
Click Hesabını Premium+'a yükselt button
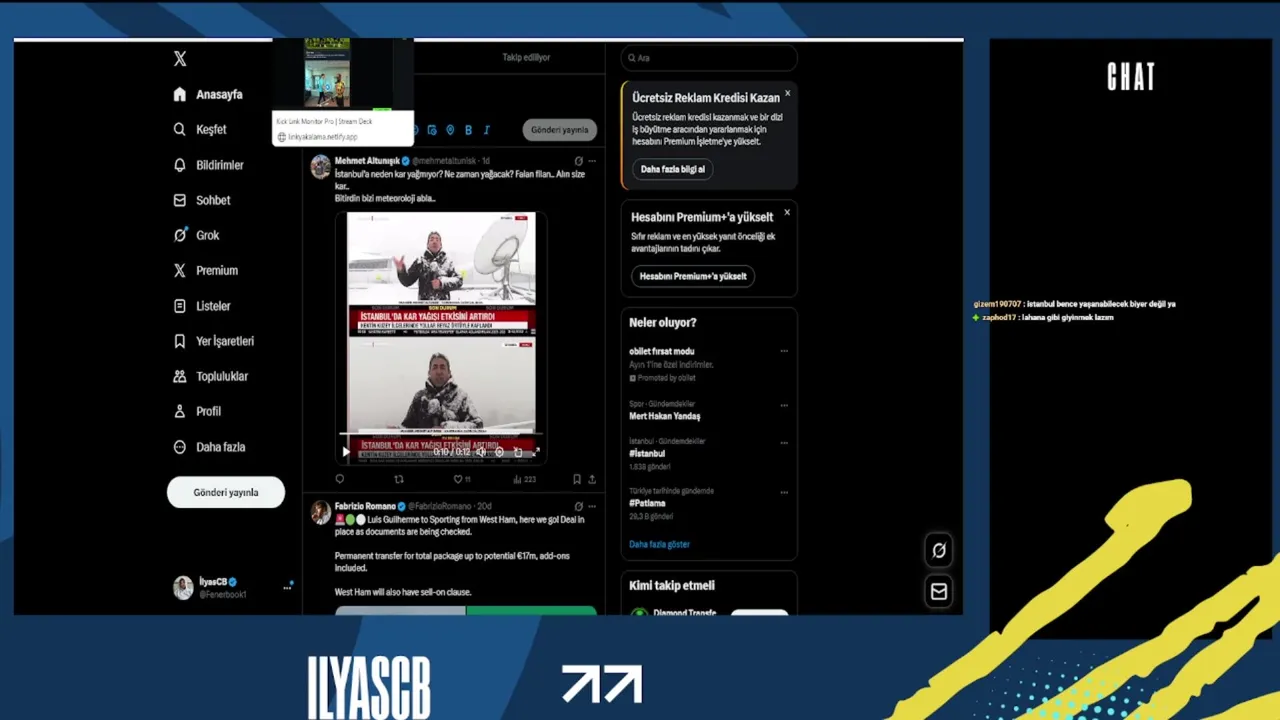693,276
